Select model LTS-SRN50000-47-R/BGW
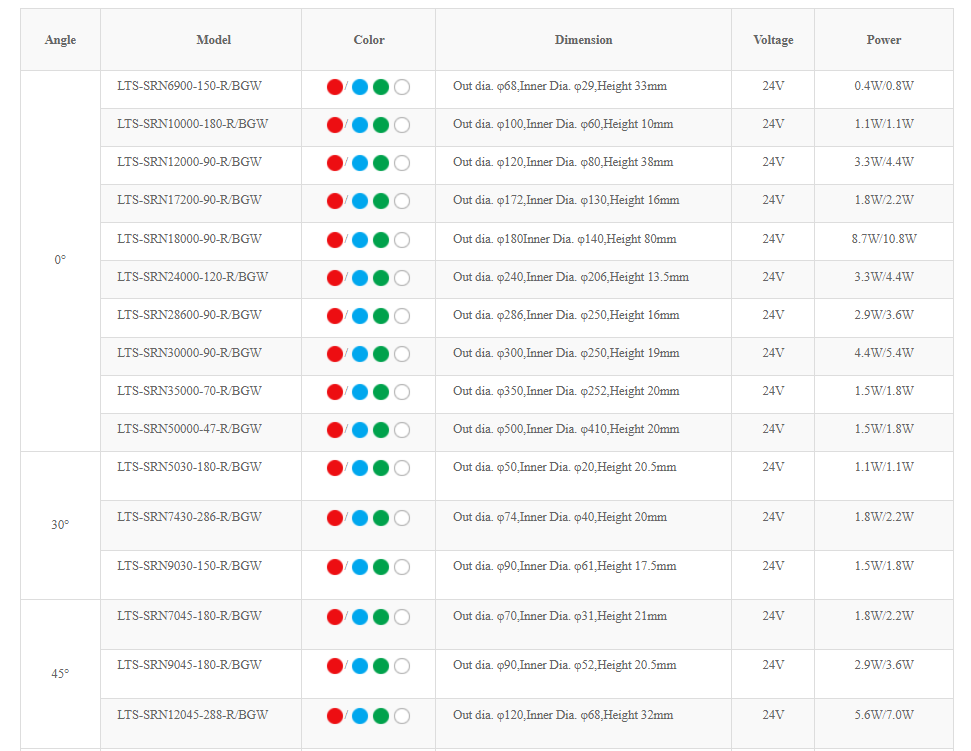Image resolution: width=971 pixels, height=751 pixels. coord(189,429)
